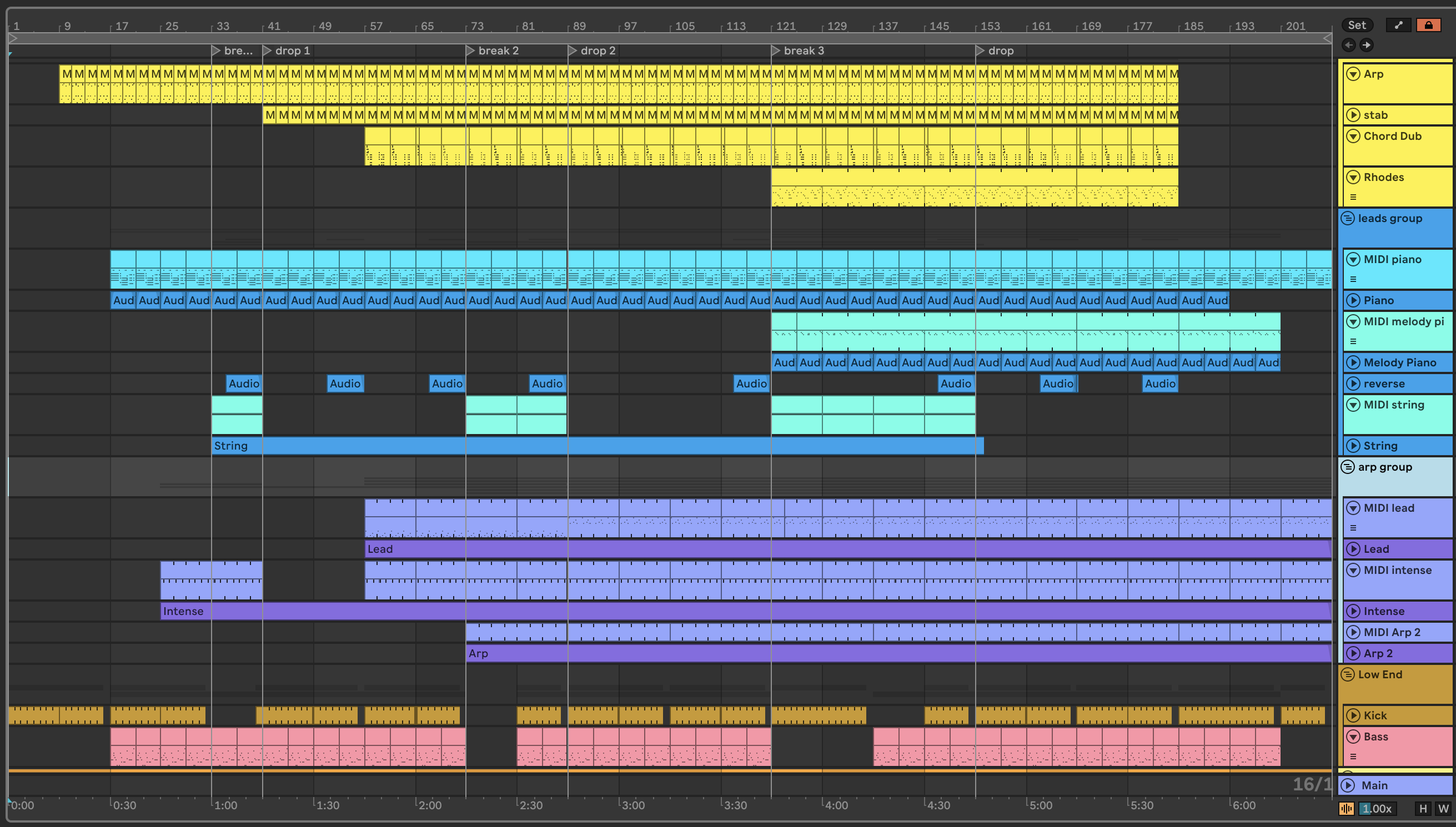Fold the arp group icon
The image size is (1456, 827).
[x=1348, y=467]
